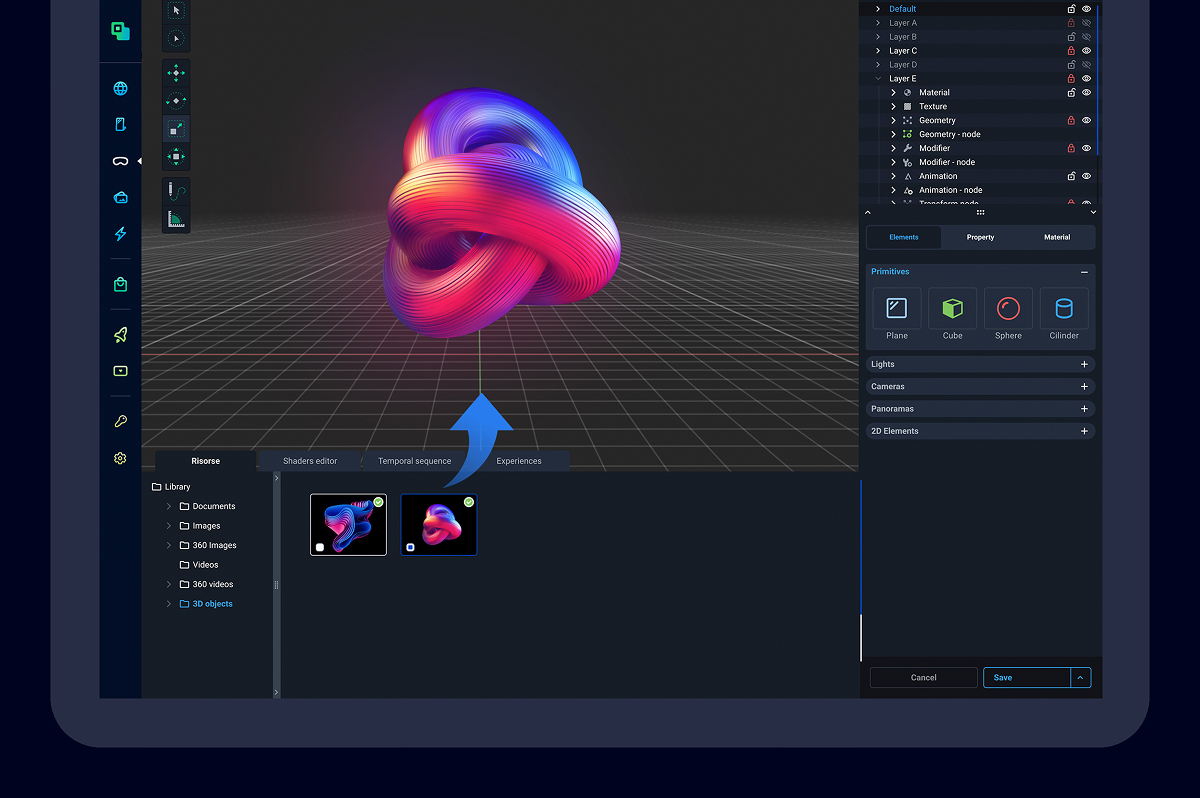This screenshot has width=1200, height=798.
Task: Click the pen path drawing tool
Action: point(176,191)
